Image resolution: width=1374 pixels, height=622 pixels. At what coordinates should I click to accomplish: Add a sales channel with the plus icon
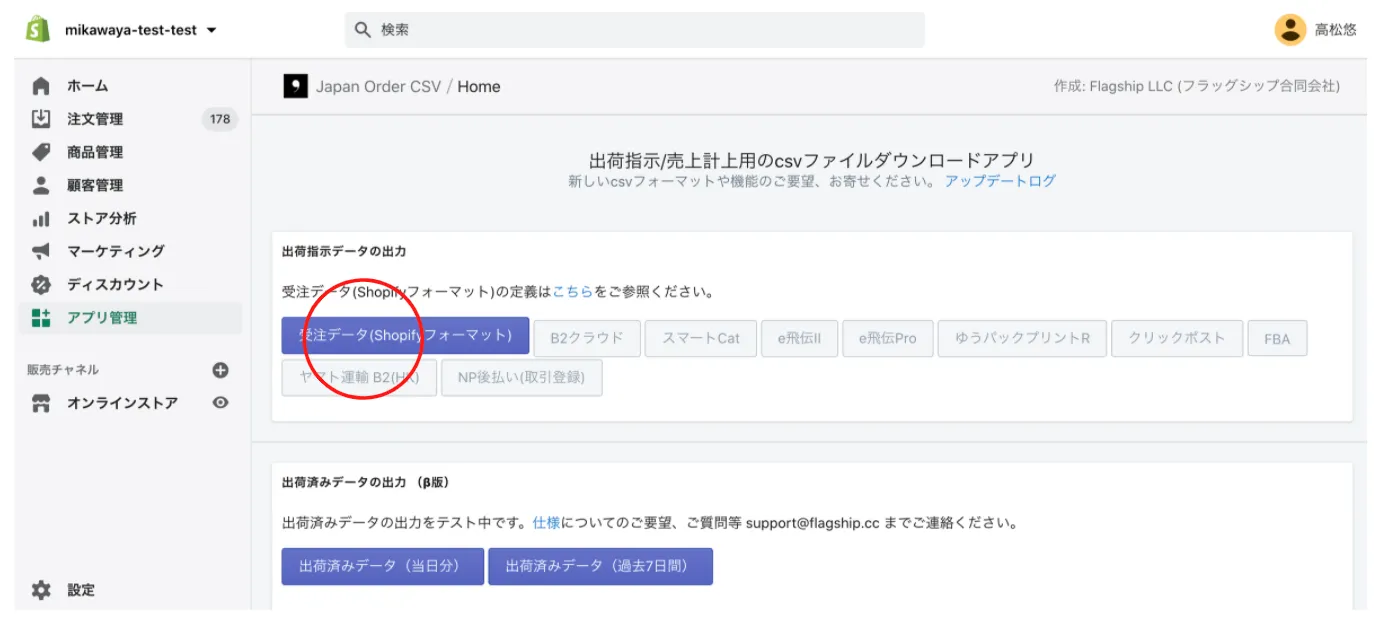(221, 370)
